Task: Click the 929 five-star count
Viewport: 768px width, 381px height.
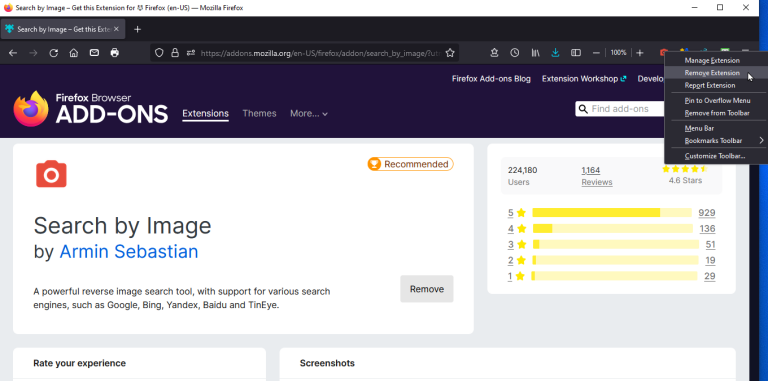Action: point(706,213)
